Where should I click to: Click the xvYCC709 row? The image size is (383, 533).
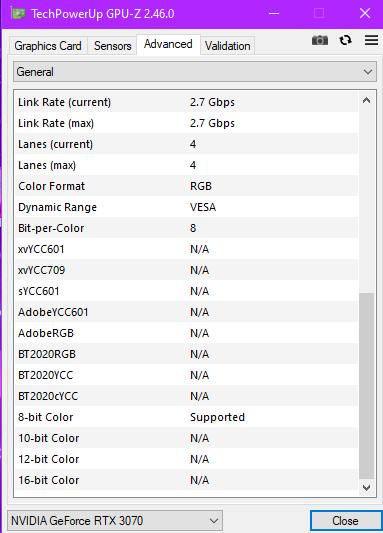(187, 270)
